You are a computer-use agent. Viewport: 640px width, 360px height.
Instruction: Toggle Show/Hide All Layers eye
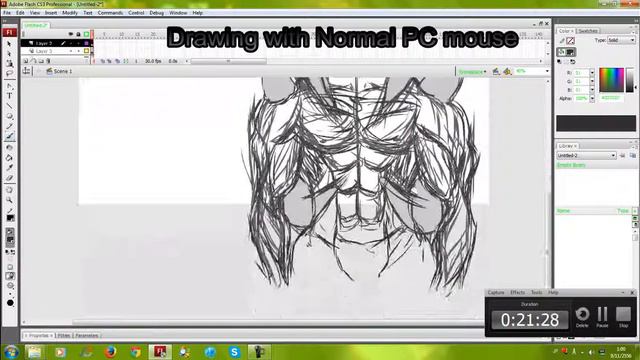coord(71,34)
